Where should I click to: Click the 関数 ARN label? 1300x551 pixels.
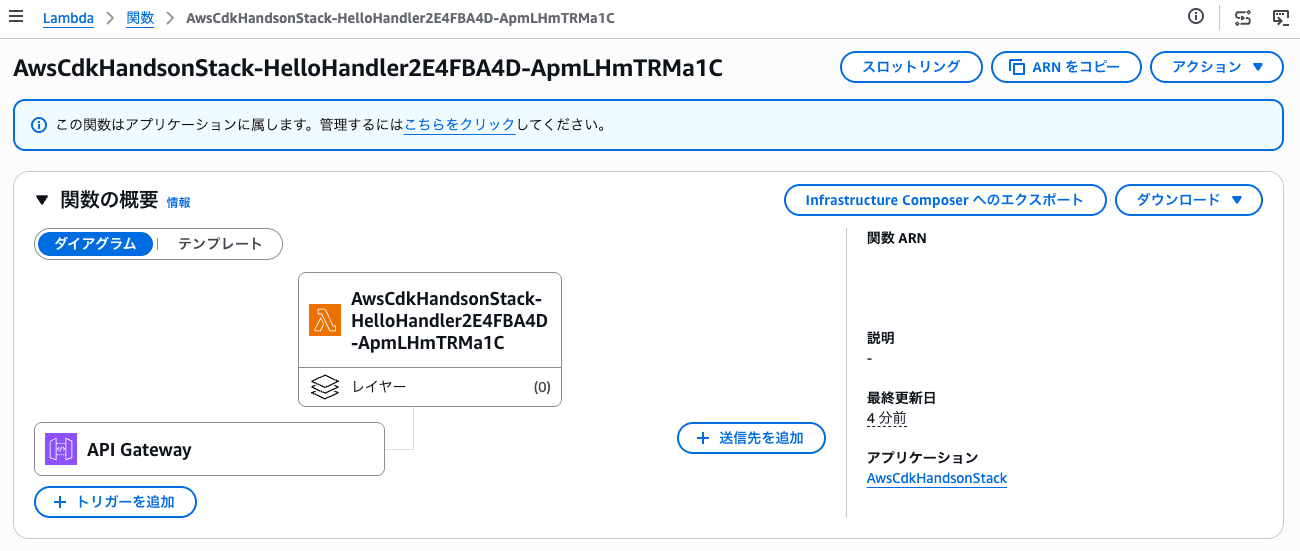pos(897,238)
